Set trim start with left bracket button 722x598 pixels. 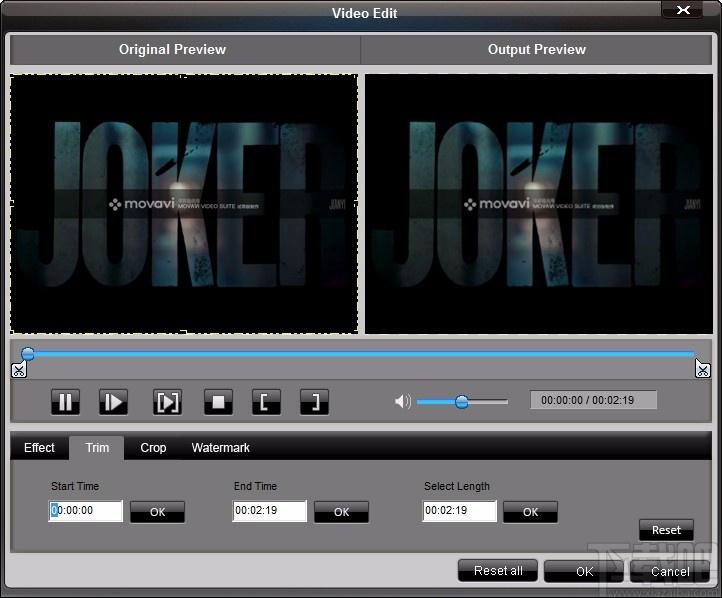click(x=267, y=402)
